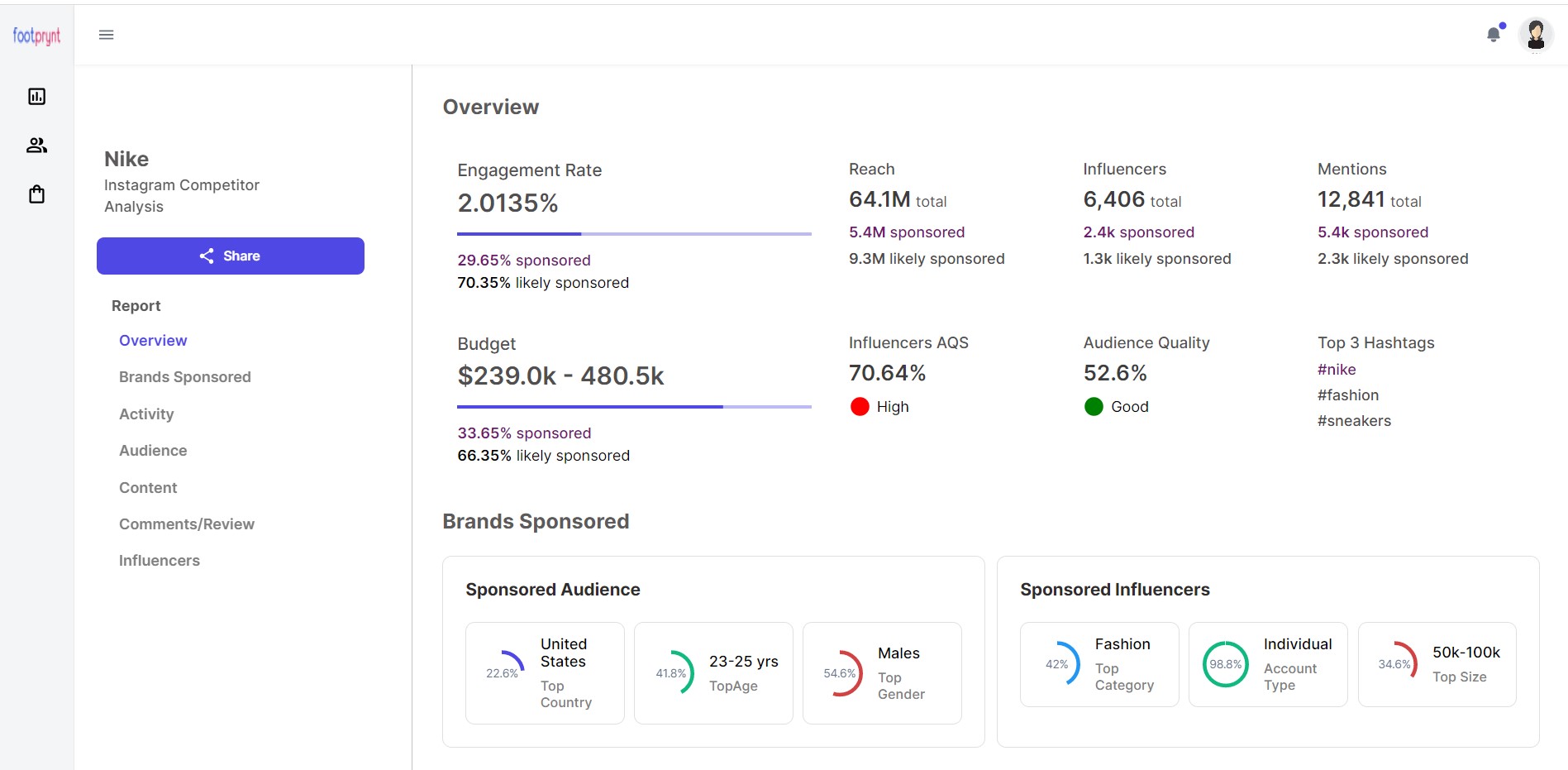Open the Activity report section
The height and width of the screenshot is (770, 1568).
pos(146,414)
